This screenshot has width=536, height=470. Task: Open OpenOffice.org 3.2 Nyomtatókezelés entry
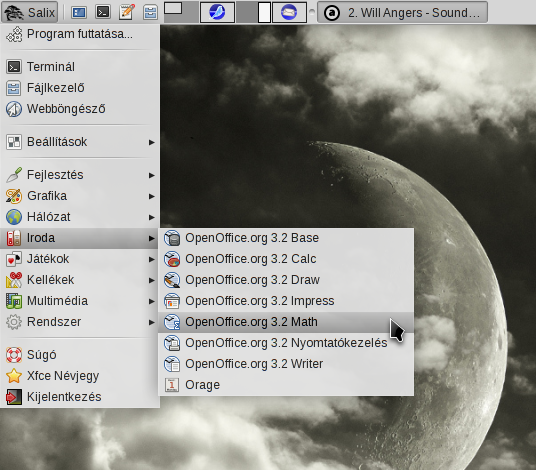click(286, 343)
